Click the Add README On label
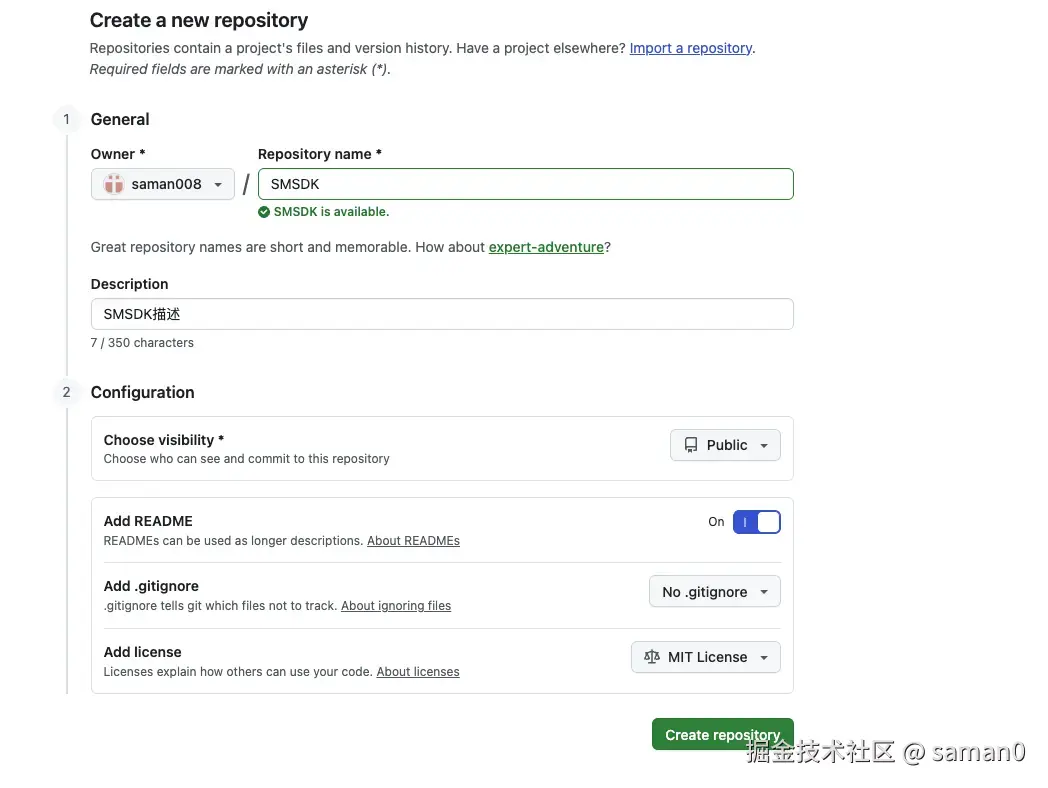Image resolution: width=1048 pixels, height=788 pixels. [x=716, y=522]
